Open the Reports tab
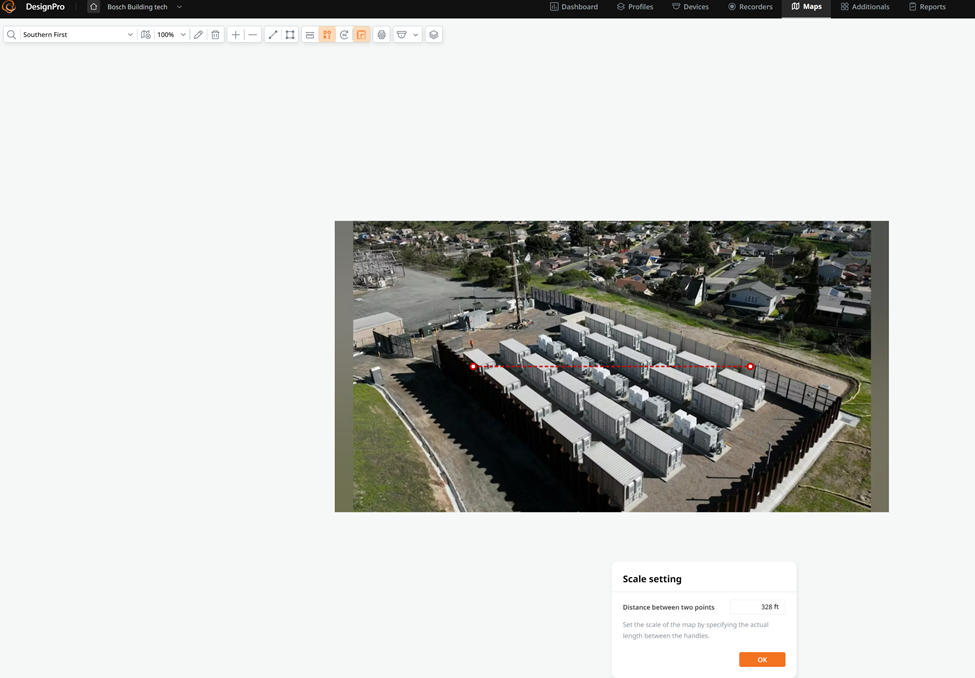The width and height of the screenshot is (975, 678). 927,7
